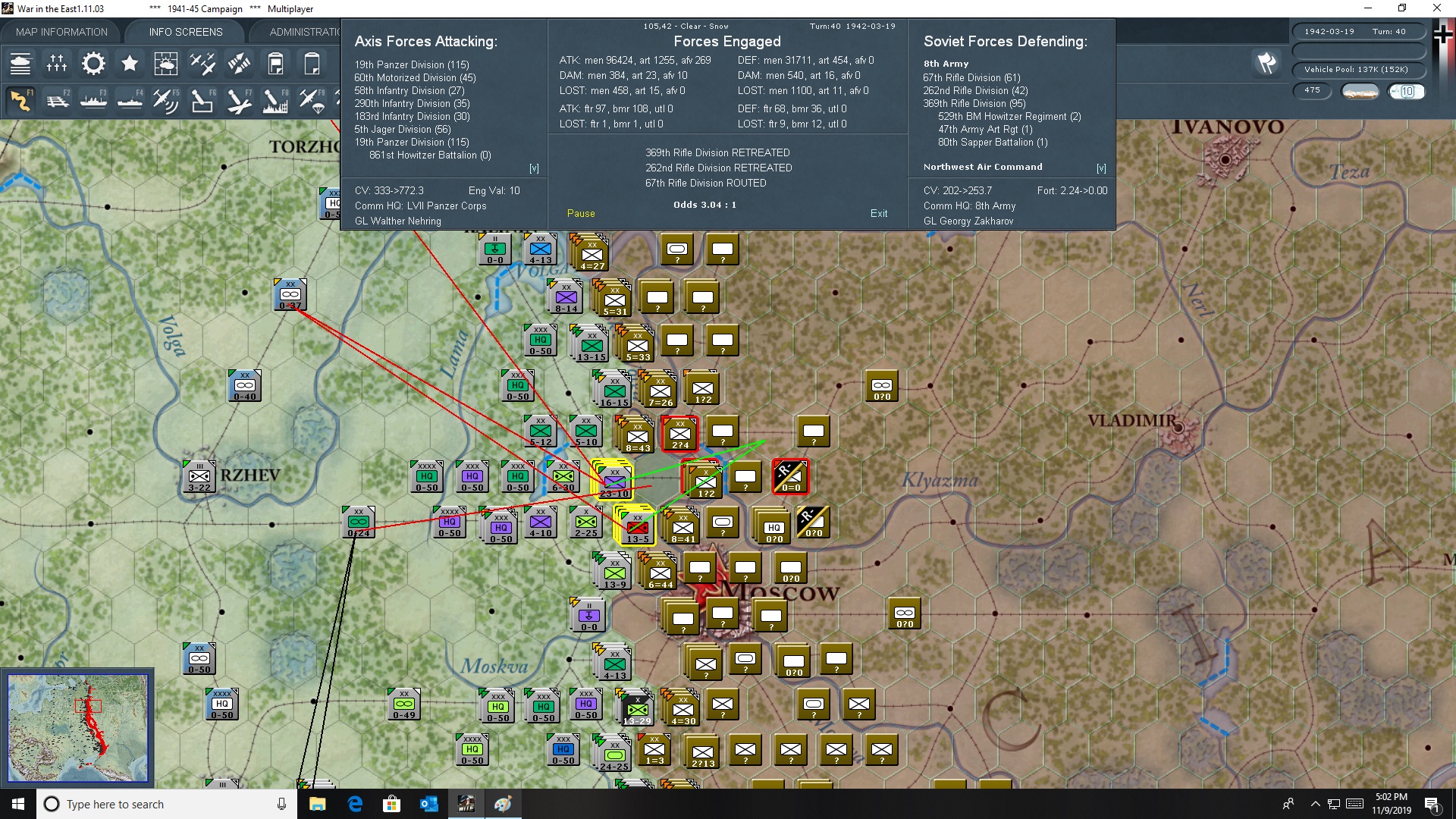Open the Commander's Report clipboard with flag
The image size is (1456, 819).
pos(275,64)
